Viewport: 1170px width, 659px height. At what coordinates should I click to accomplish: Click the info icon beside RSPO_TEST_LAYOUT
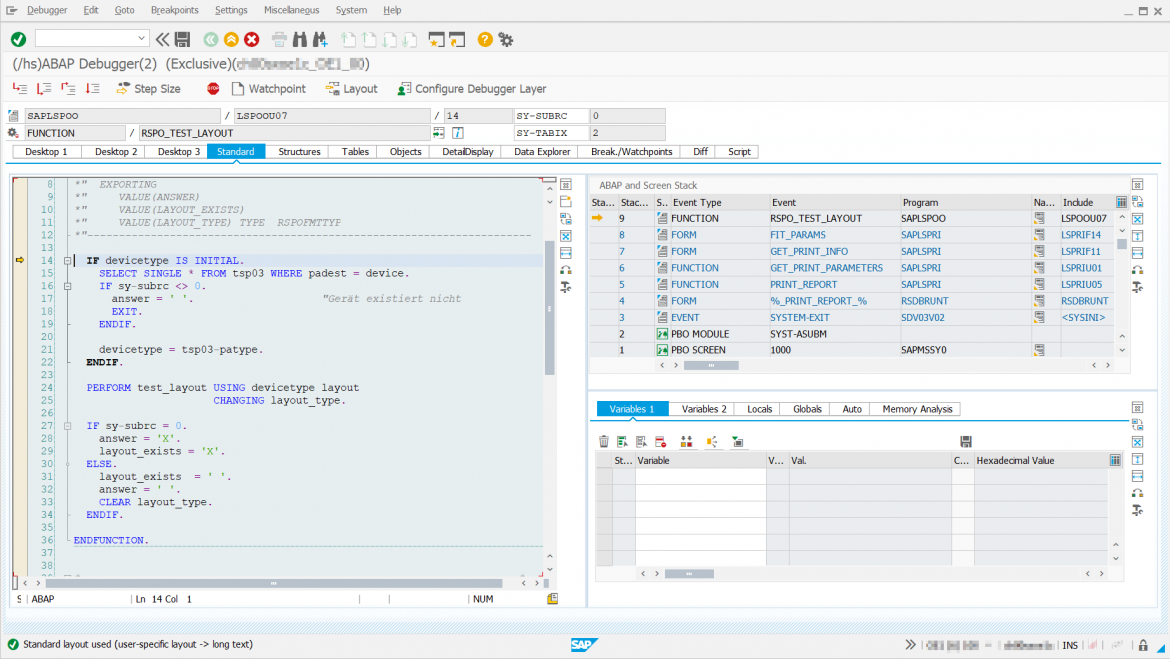pyautogui.click(x=457, y=132)
